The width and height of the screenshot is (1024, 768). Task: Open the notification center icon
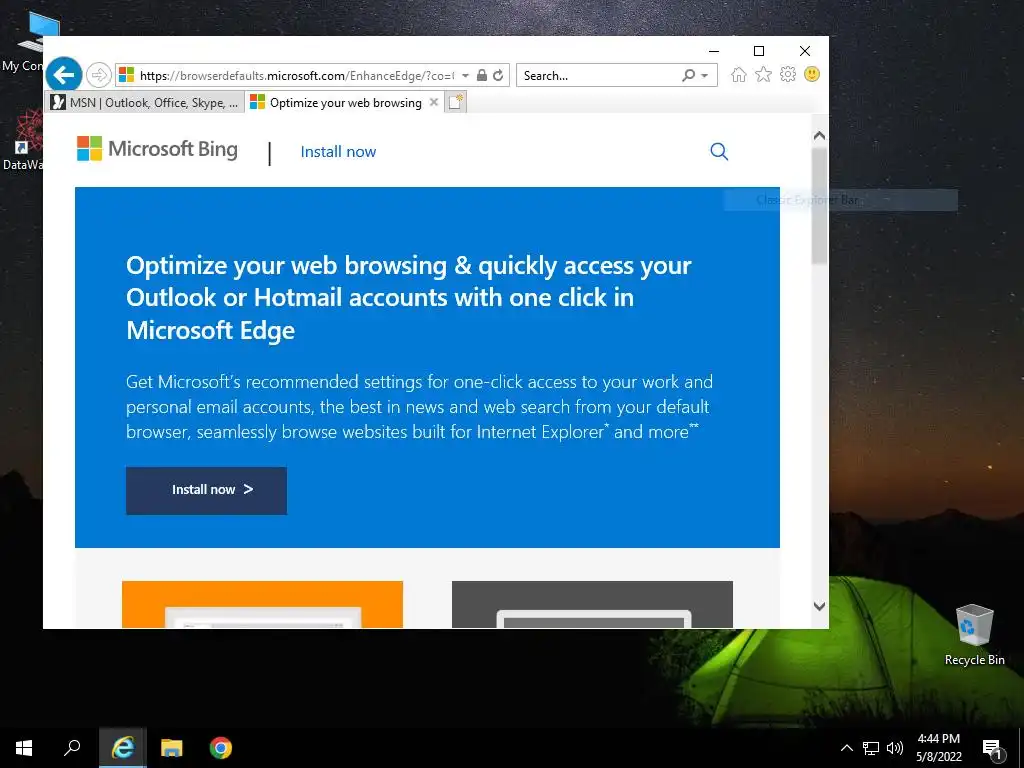click(993, 748)
